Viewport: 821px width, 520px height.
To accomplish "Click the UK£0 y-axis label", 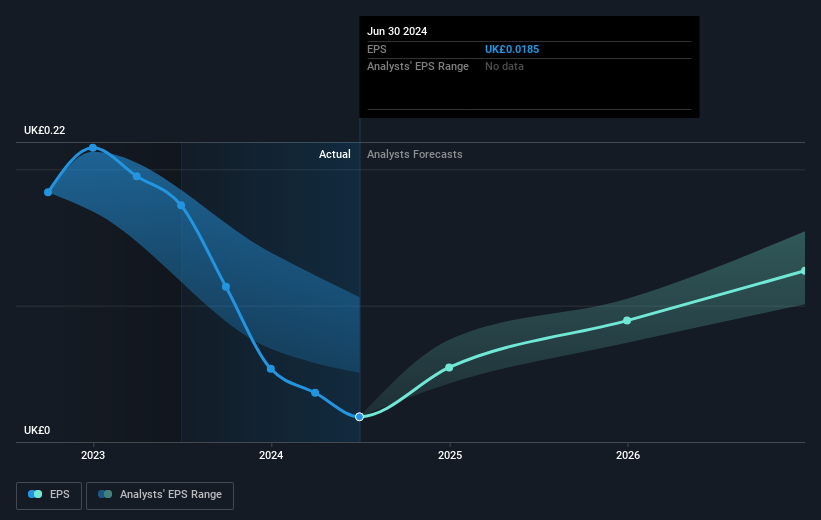I will (37, 430).
